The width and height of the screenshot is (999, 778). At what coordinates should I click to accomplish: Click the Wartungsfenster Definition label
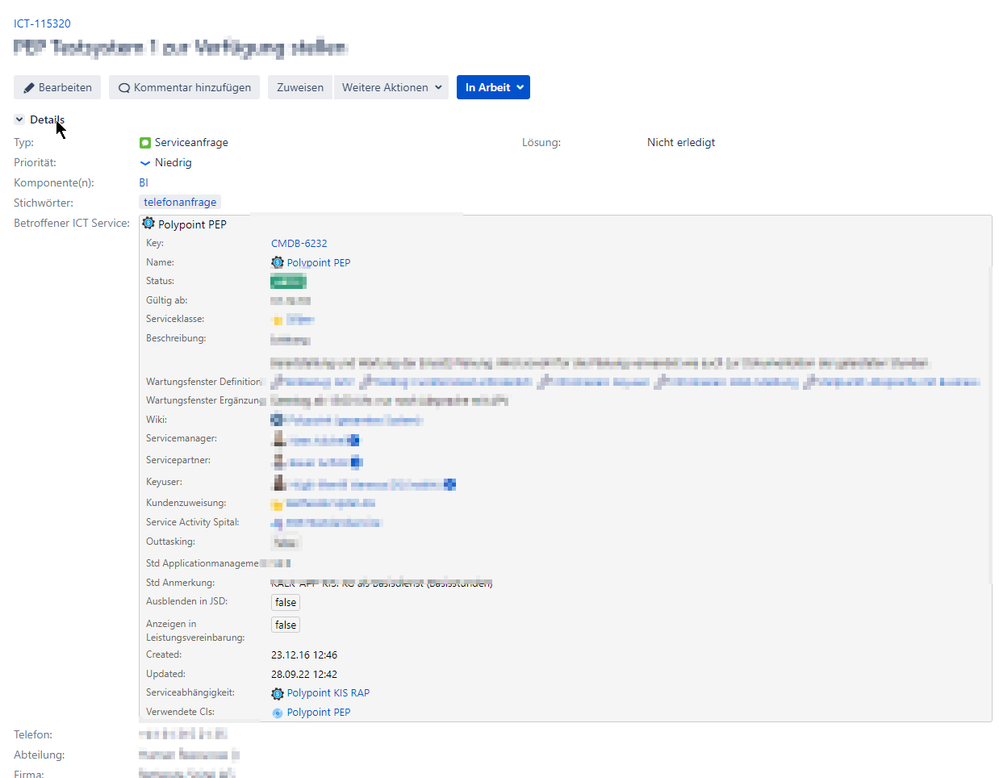click(203, 382)
